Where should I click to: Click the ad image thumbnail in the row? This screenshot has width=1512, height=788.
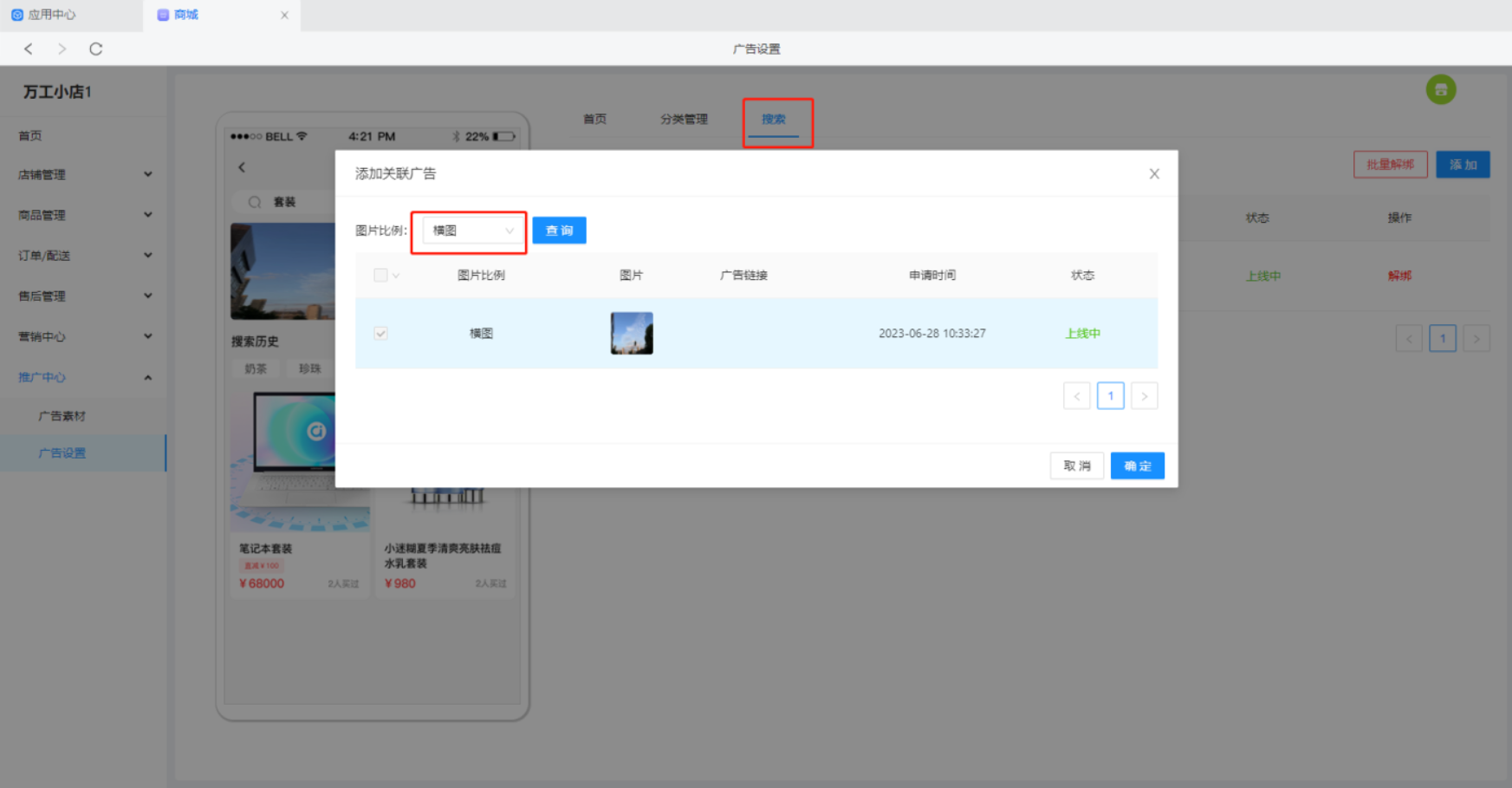click(x=632, y=334)
